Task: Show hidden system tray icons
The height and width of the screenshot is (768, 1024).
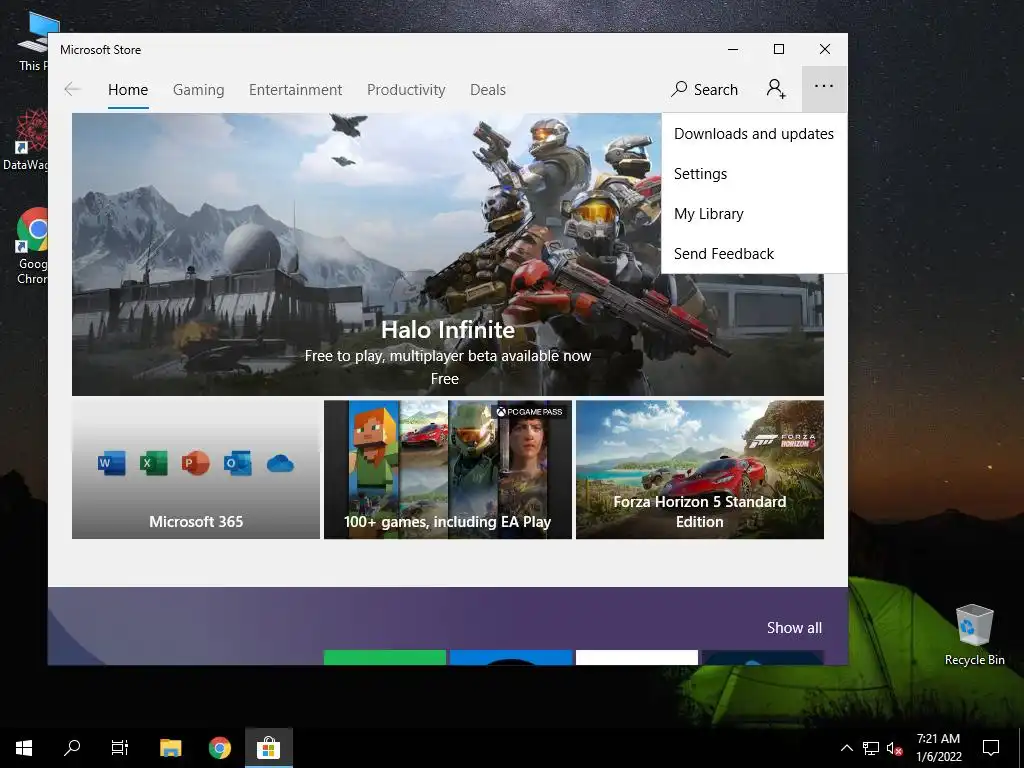Action: point(846,748)
